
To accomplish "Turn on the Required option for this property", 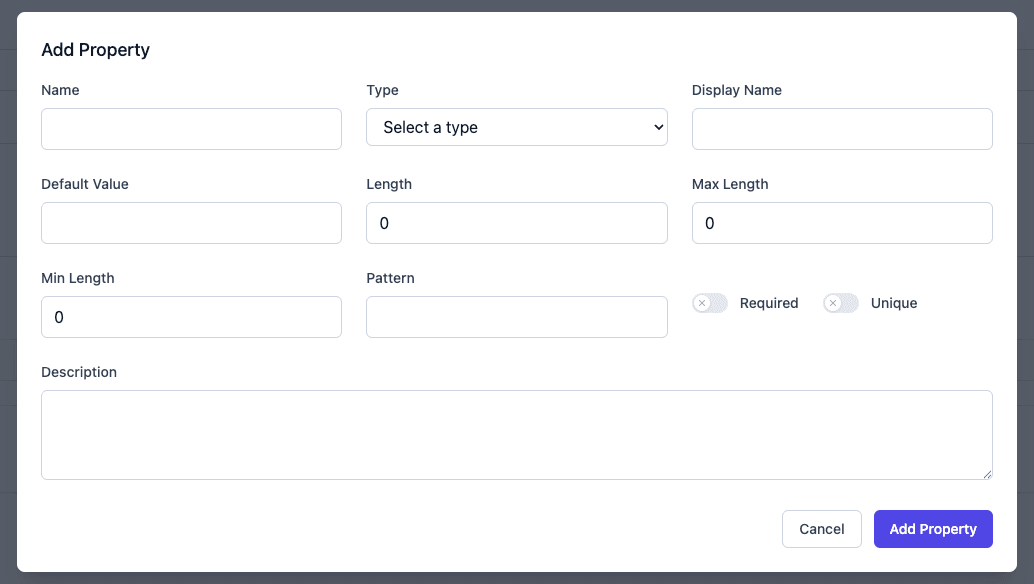I will (710, 302).
